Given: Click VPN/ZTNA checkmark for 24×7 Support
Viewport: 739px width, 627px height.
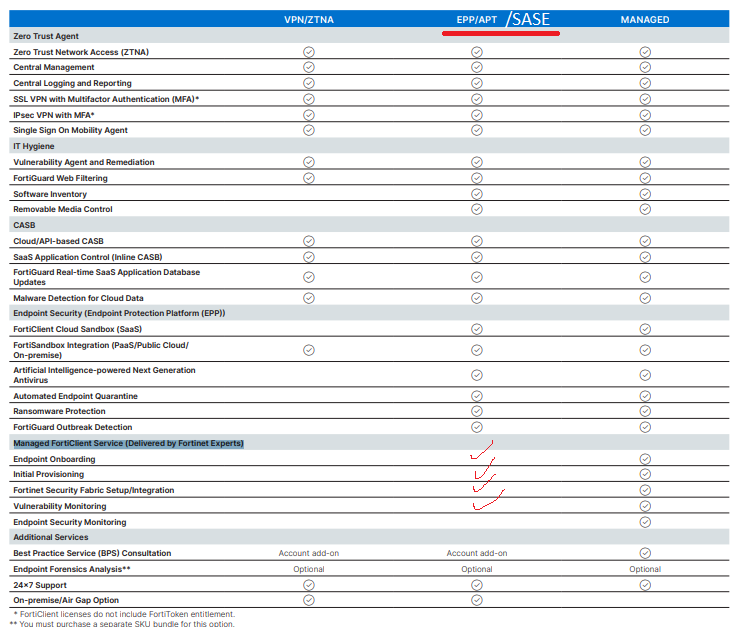Looking at the screenshot, I should [x=309, y=585].
